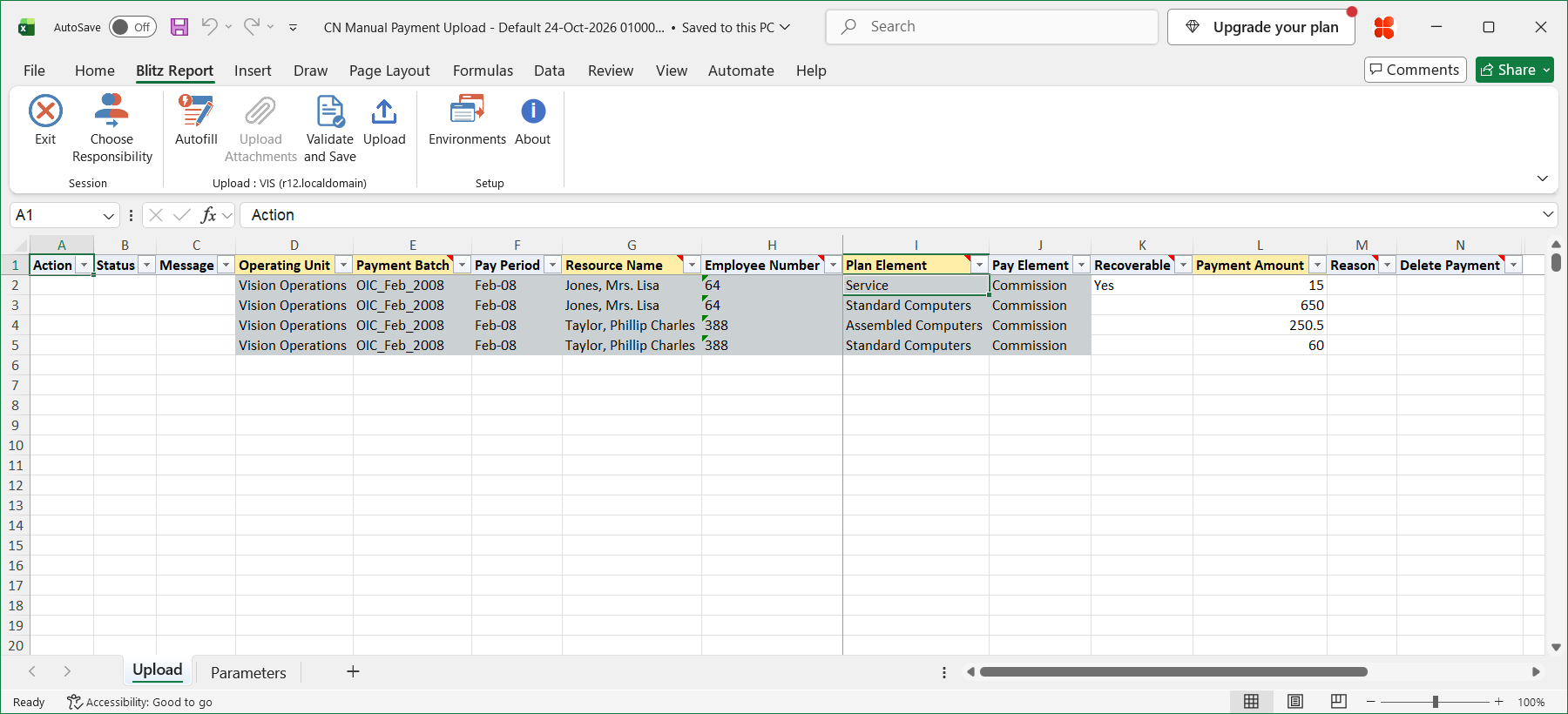Click previous sheet navigation arrow
1568x714 pixels.
pyautogui.click(x=32, y=671)
